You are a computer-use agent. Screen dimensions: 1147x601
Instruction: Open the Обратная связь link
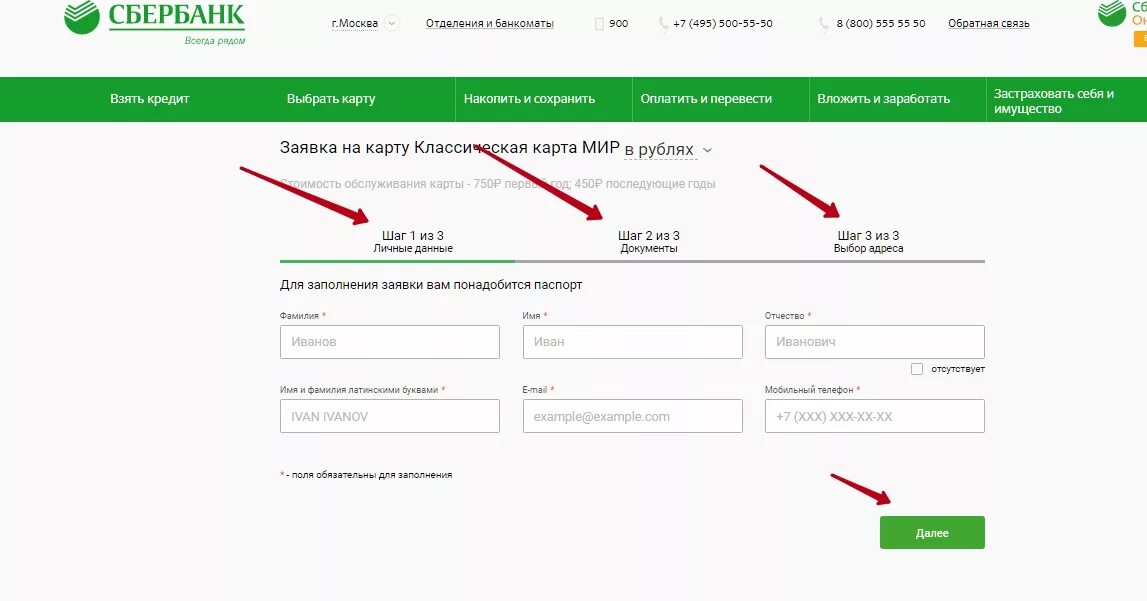pyautogui.click(x=988, y=23)
